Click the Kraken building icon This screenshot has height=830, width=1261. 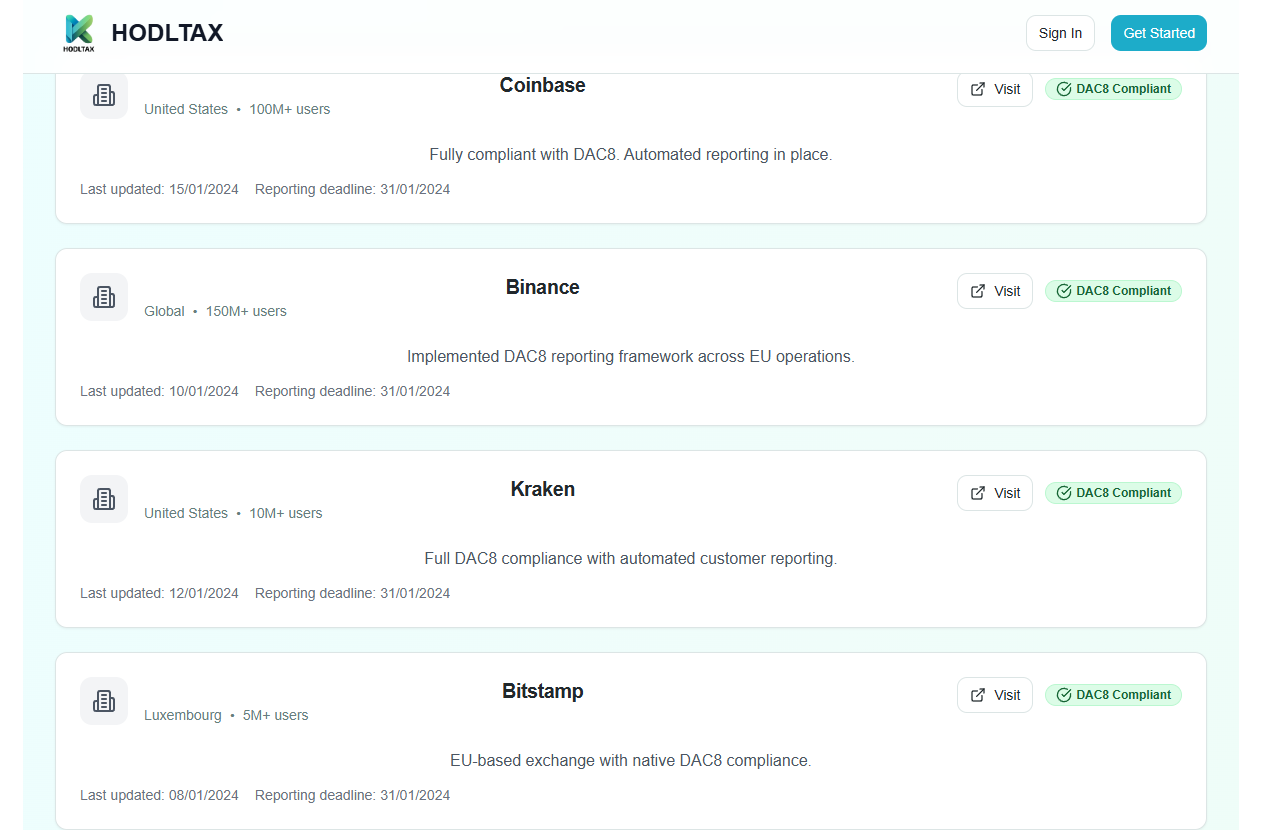click(x=104, y=499)
